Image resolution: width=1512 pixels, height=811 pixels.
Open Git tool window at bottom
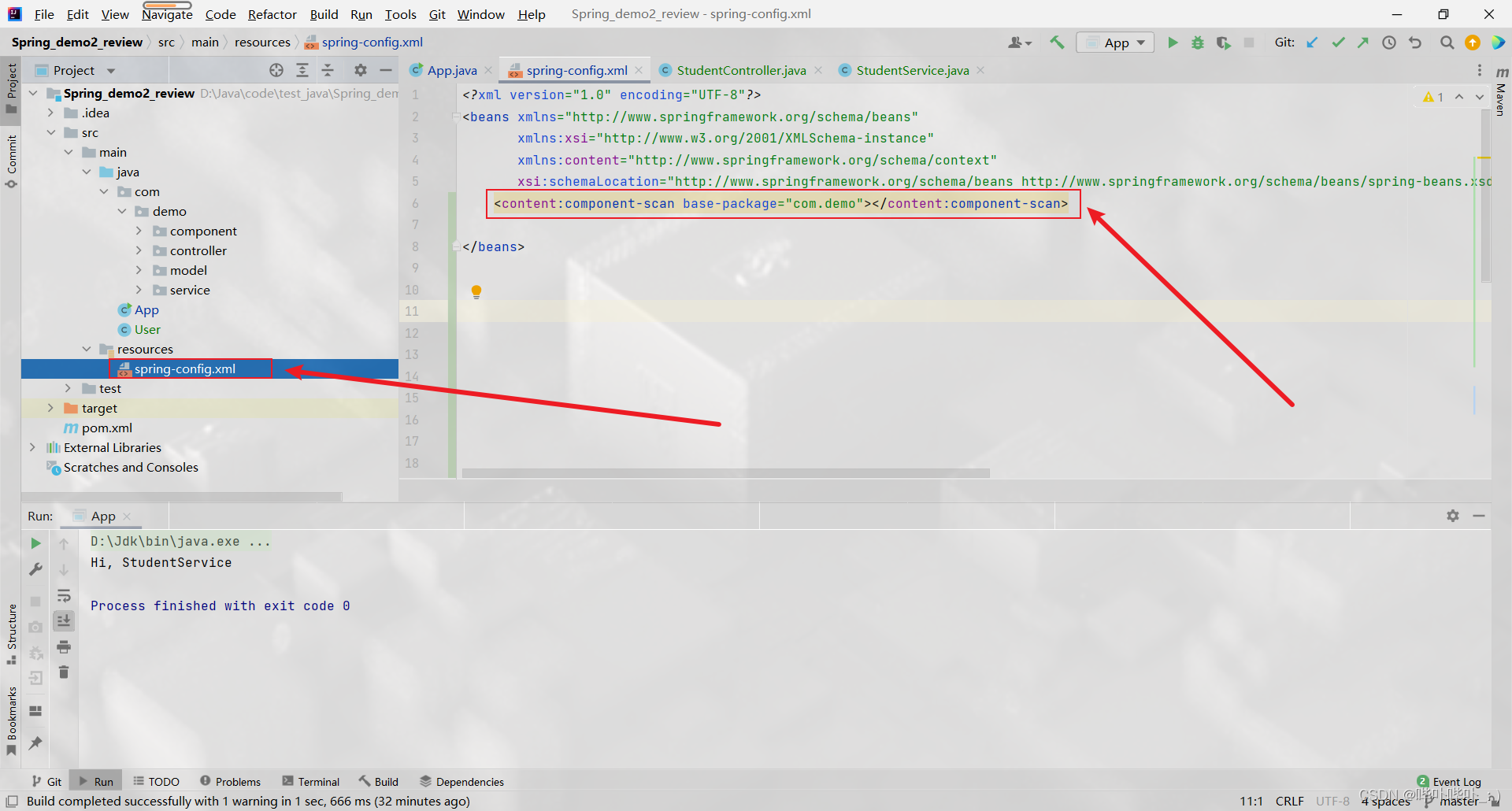[x=46, y=781]
